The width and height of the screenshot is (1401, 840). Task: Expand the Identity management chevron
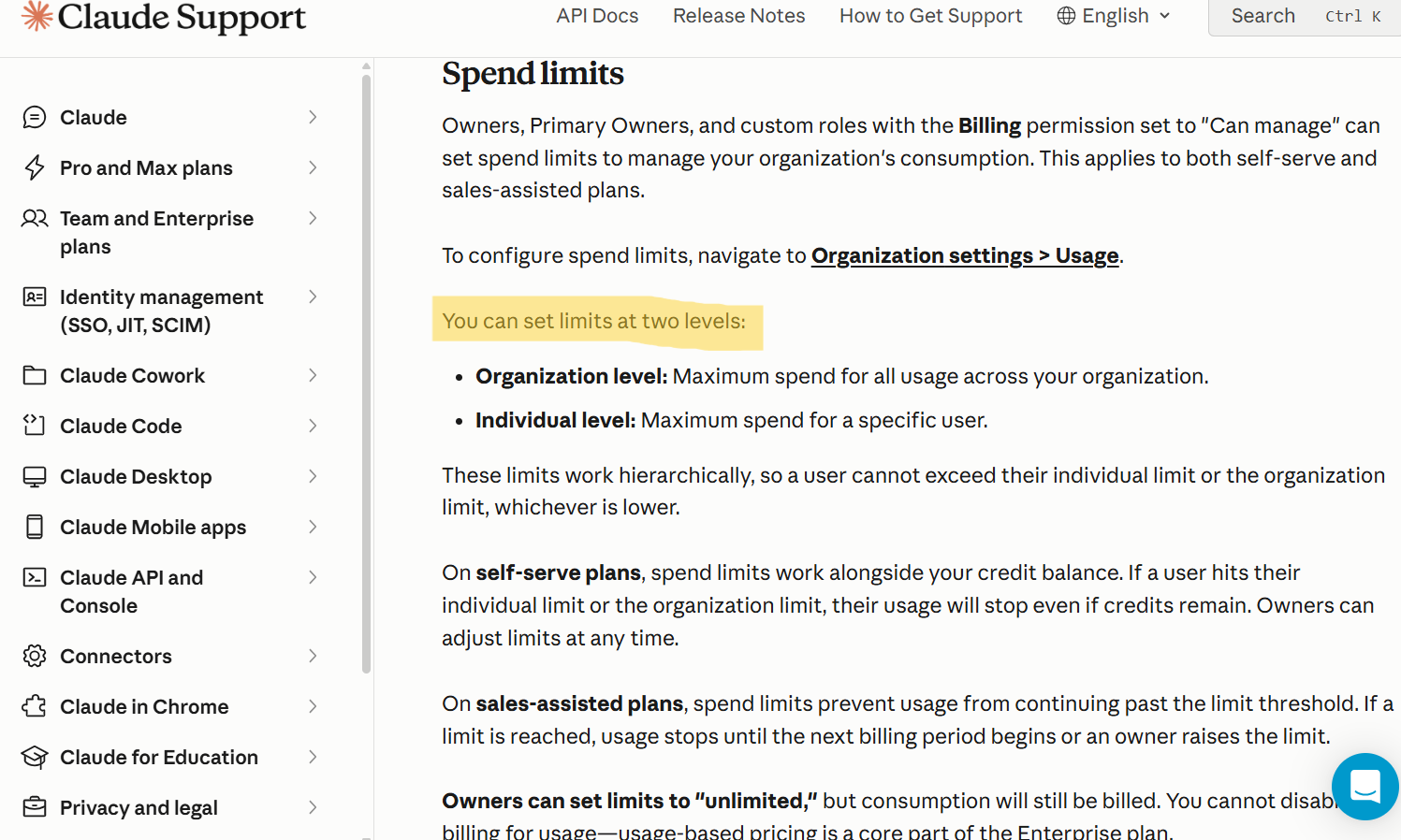[313, 297]
